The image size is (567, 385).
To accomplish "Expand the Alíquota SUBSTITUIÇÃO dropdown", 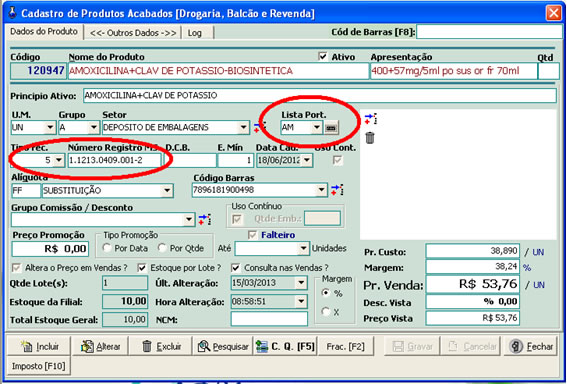I will click(x=167, y=191).
